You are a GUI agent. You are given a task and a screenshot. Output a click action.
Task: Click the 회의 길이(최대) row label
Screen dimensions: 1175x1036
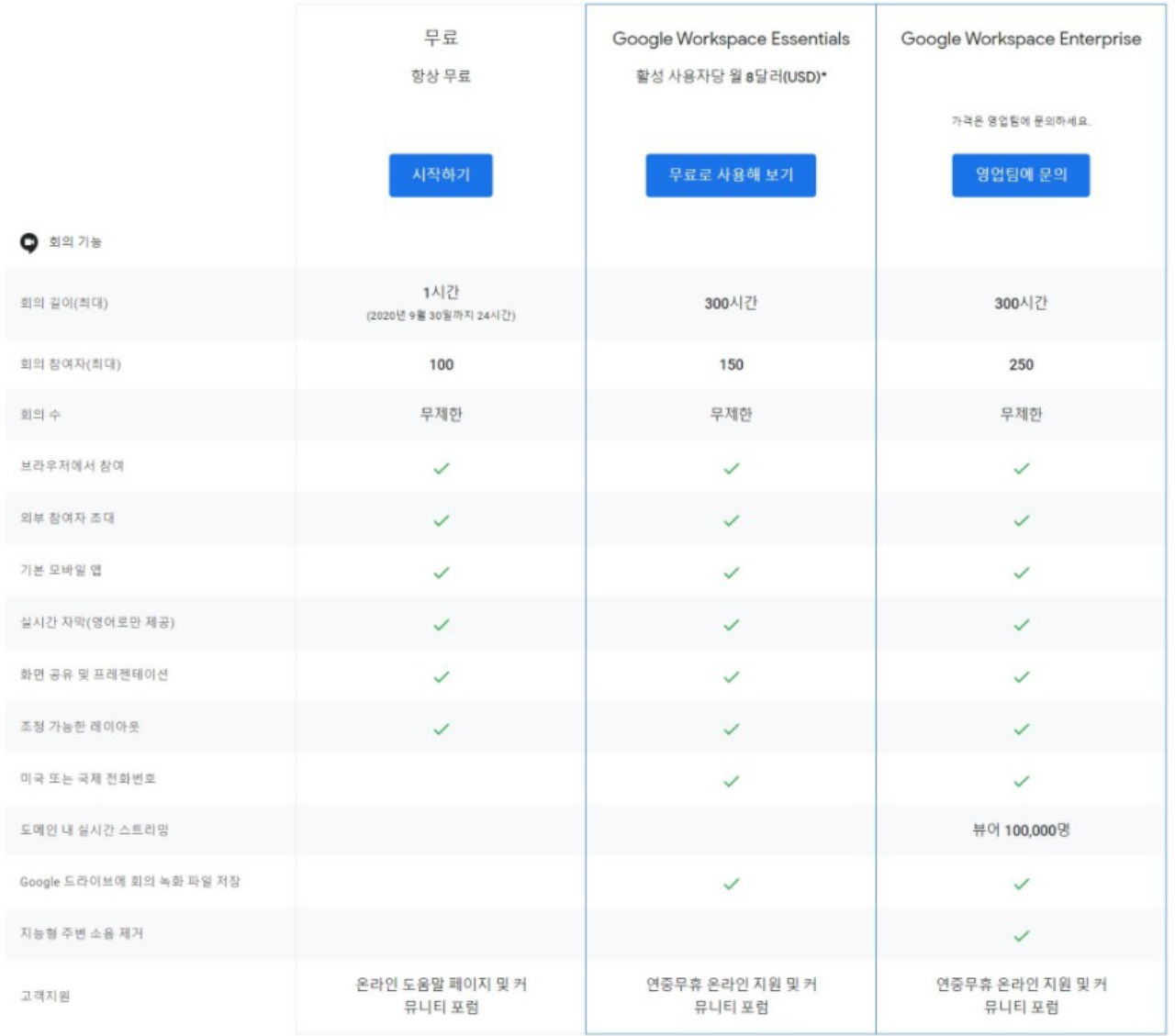click(x=64, y=303)
